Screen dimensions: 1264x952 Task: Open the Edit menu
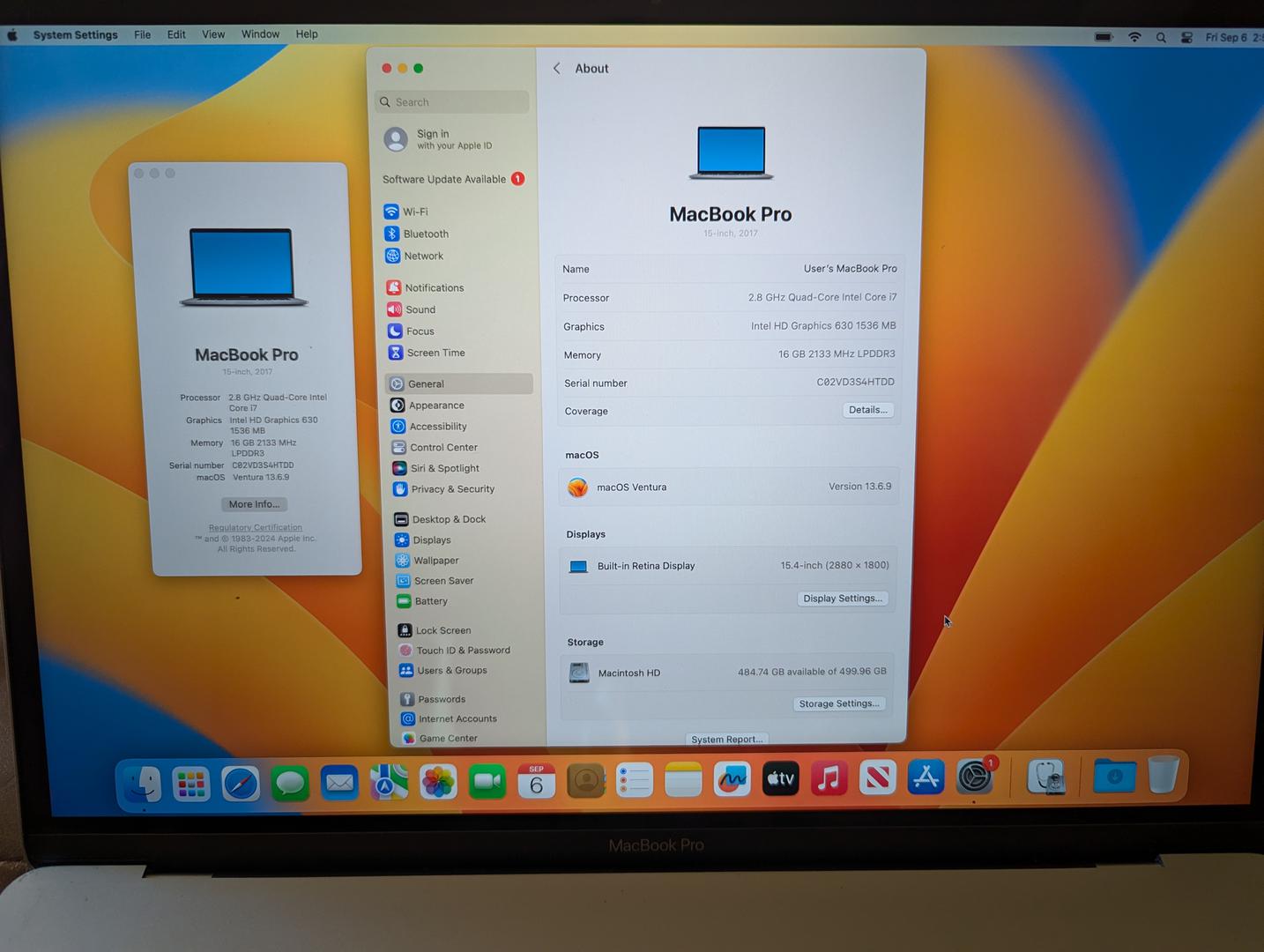pos(176,34)
